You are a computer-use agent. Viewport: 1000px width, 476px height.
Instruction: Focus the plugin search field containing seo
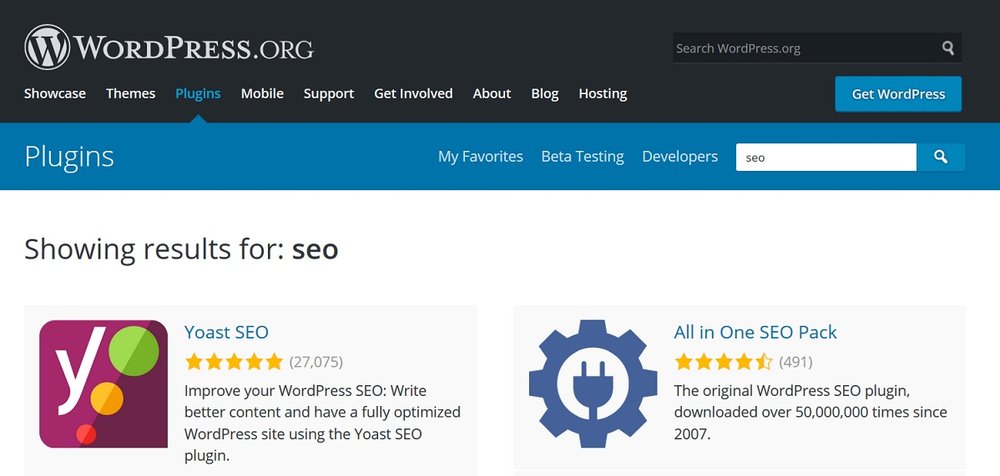(x=826, y=157)
